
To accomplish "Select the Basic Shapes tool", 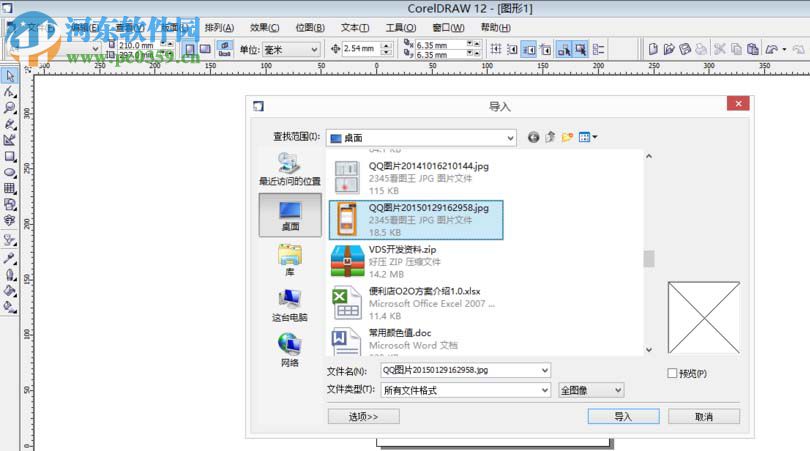I will coord(9,205).
